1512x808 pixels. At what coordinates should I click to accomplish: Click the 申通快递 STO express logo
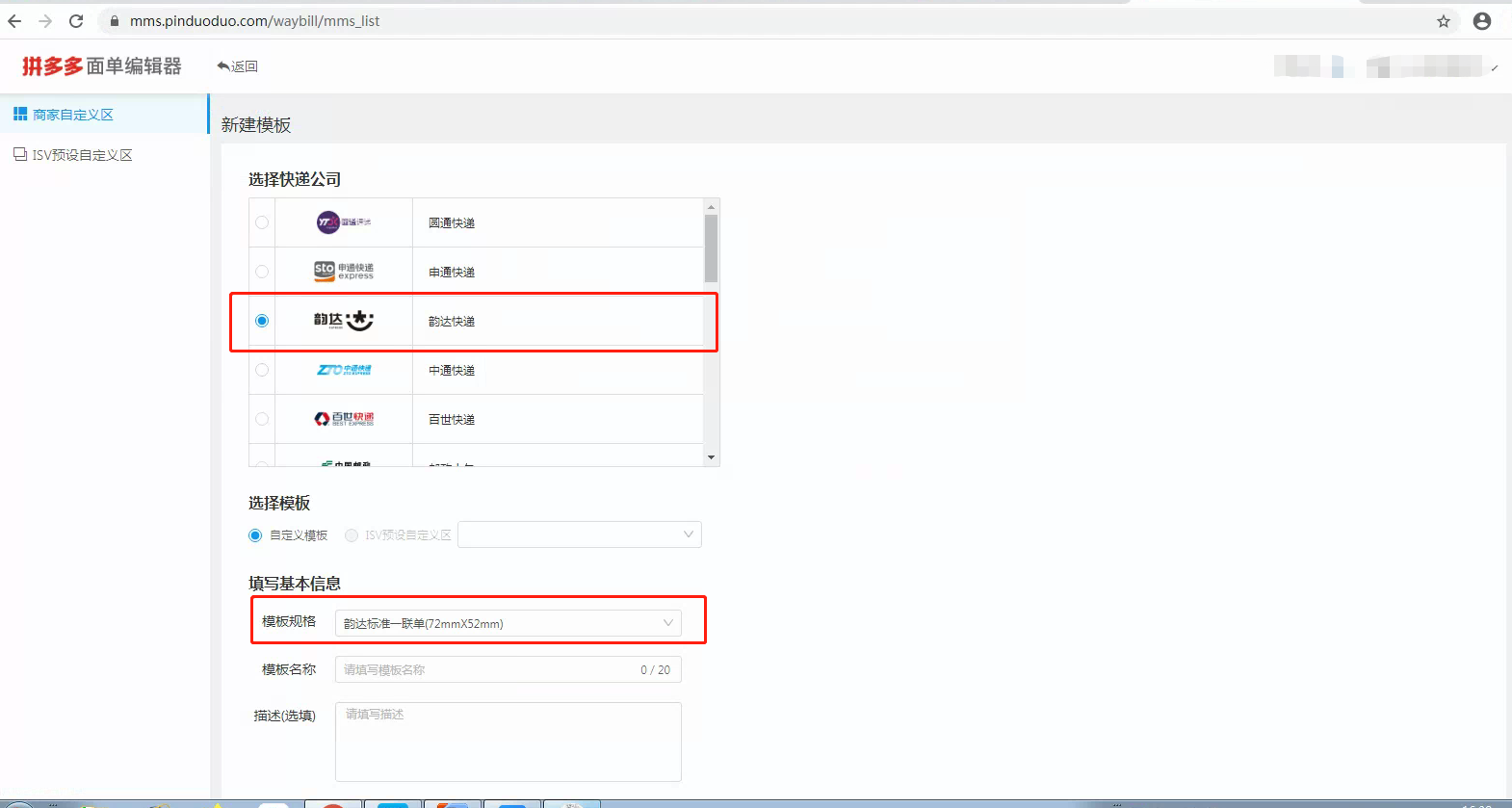pos(344,272)
